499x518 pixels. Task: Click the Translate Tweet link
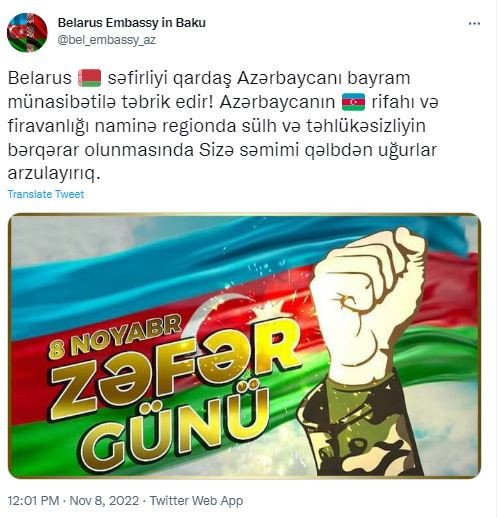click(46, 194)
